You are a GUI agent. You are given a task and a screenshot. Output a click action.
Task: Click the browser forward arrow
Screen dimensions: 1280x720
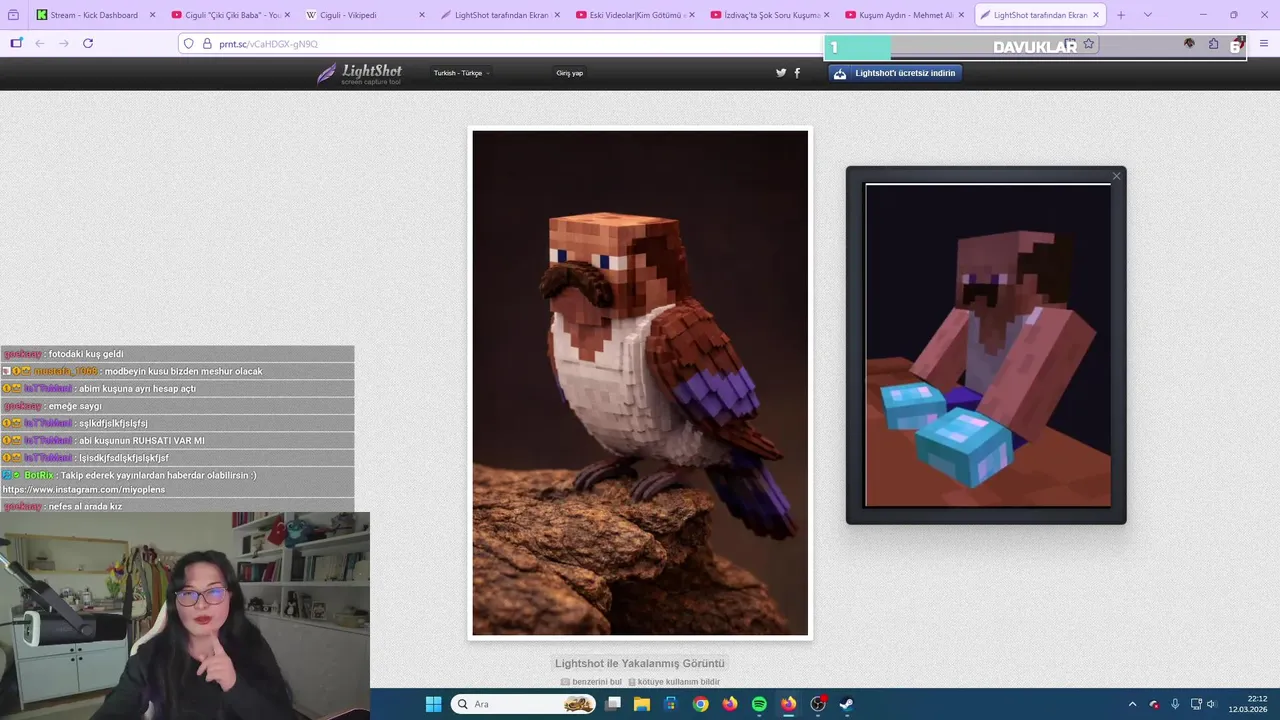point(64,44)
